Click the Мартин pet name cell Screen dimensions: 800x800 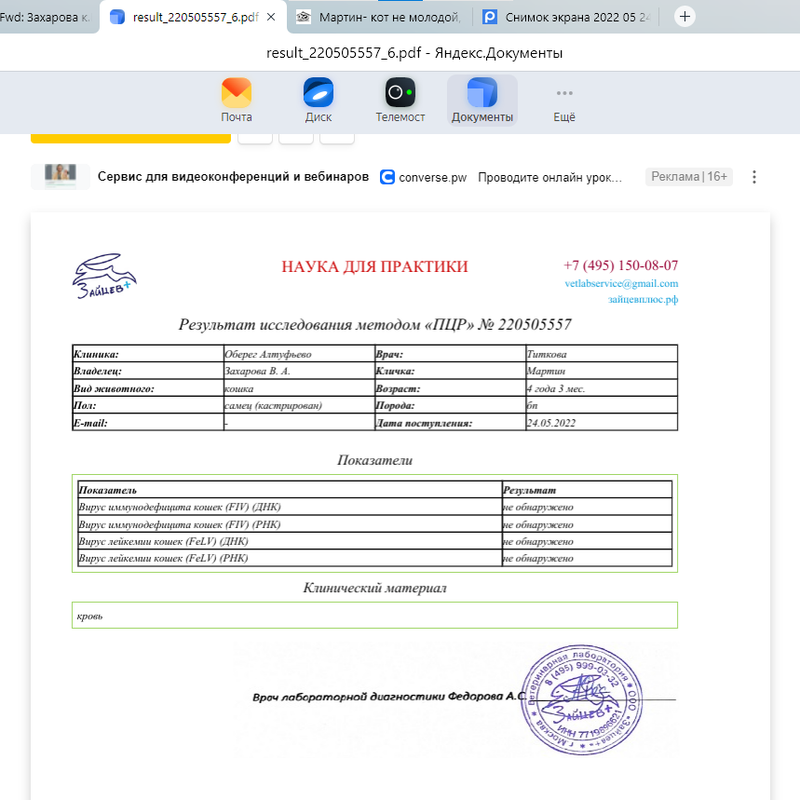coord(602,371)
